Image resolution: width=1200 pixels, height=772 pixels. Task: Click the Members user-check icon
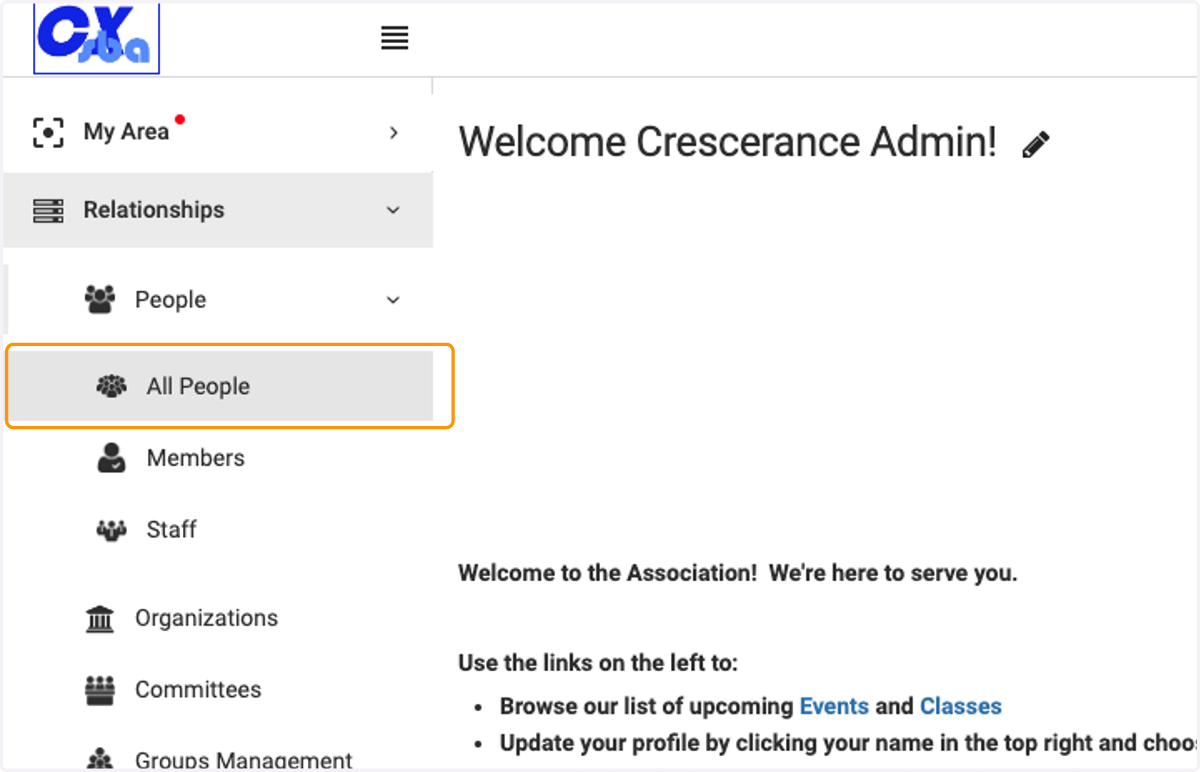pos(111,458)
